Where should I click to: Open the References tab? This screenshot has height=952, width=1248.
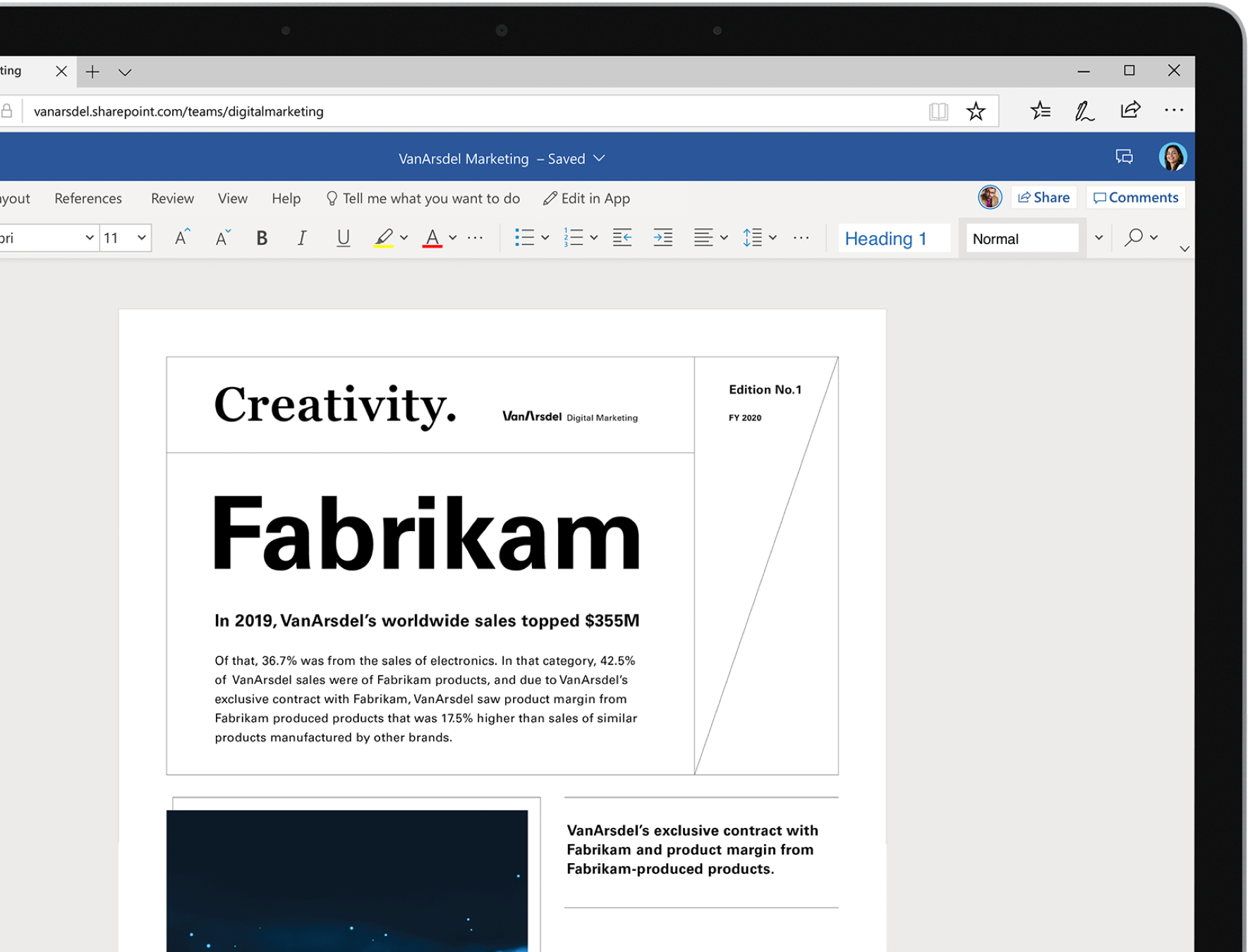pyautogui.click(x=87, y=198)
